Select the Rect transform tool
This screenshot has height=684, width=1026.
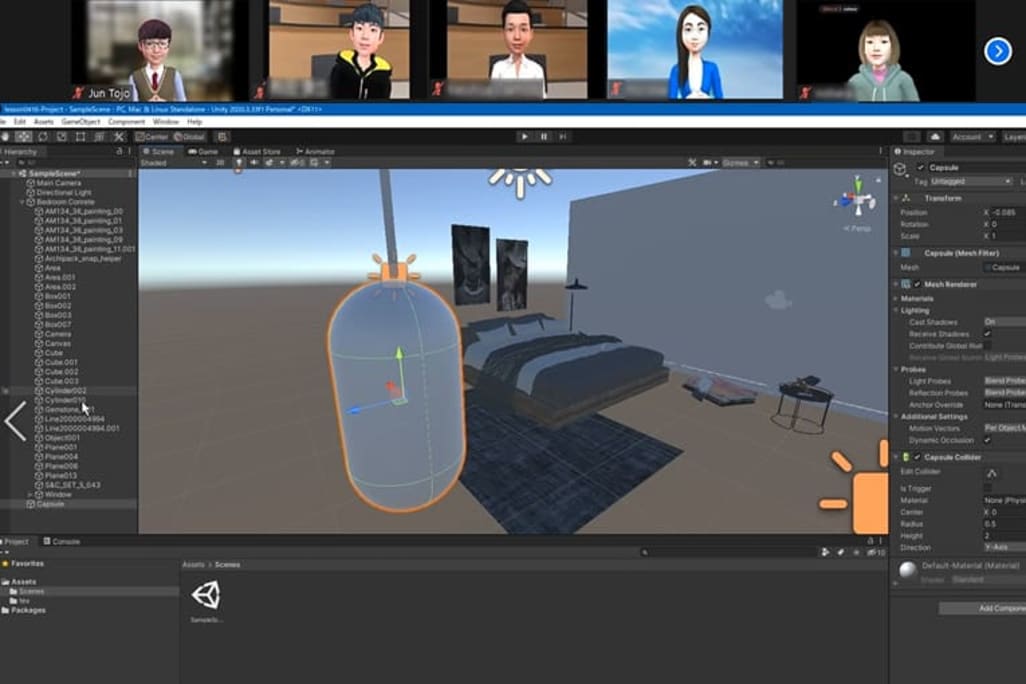(x=80, y=136)
